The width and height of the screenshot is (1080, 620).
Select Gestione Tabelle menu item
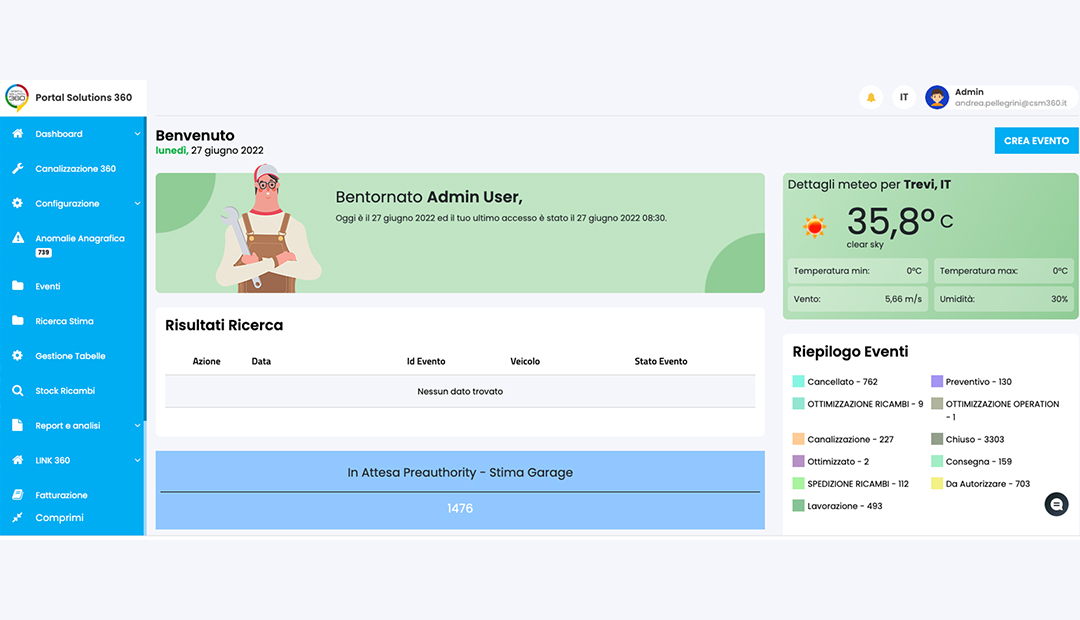click(70, 356)
